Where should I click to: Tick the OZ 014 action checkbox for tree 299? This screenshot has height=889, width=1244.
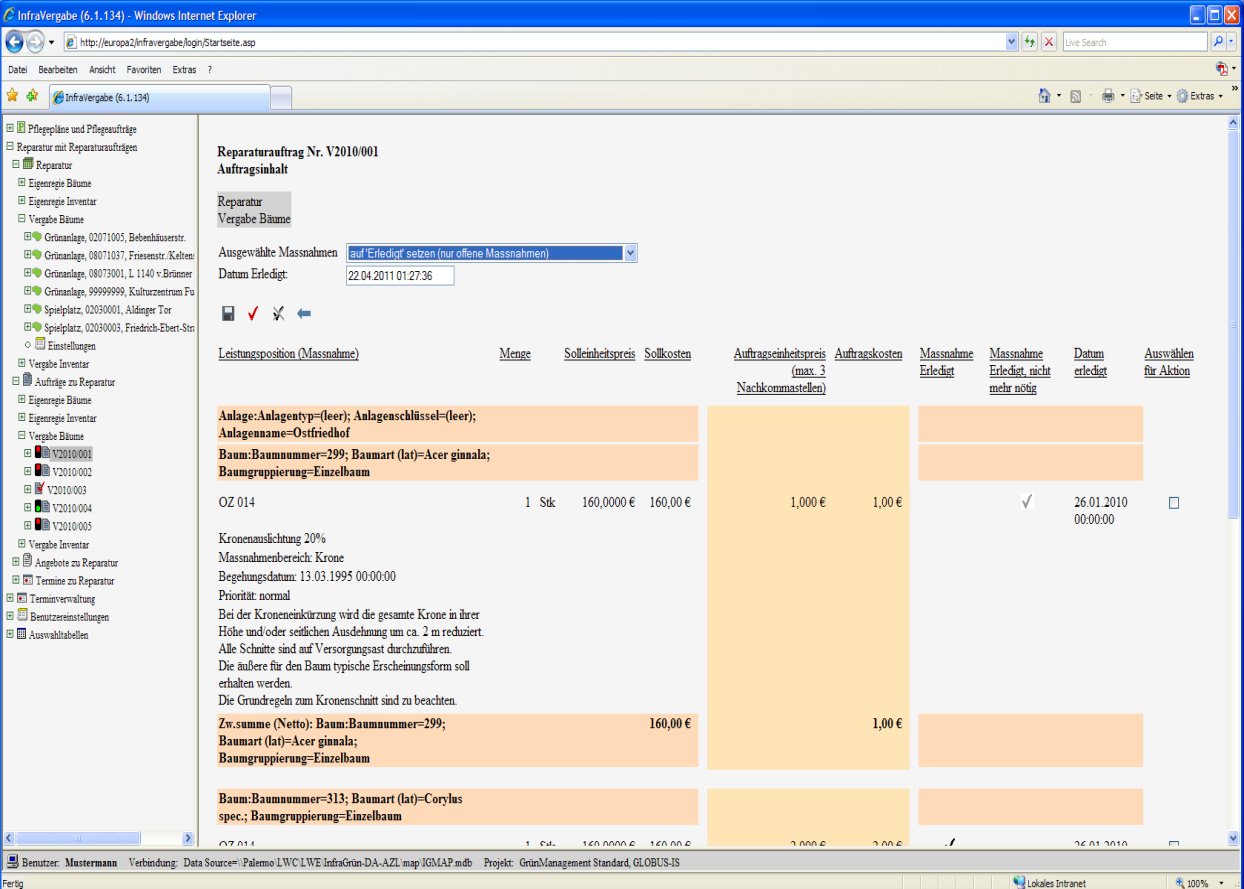[1174, 503]
